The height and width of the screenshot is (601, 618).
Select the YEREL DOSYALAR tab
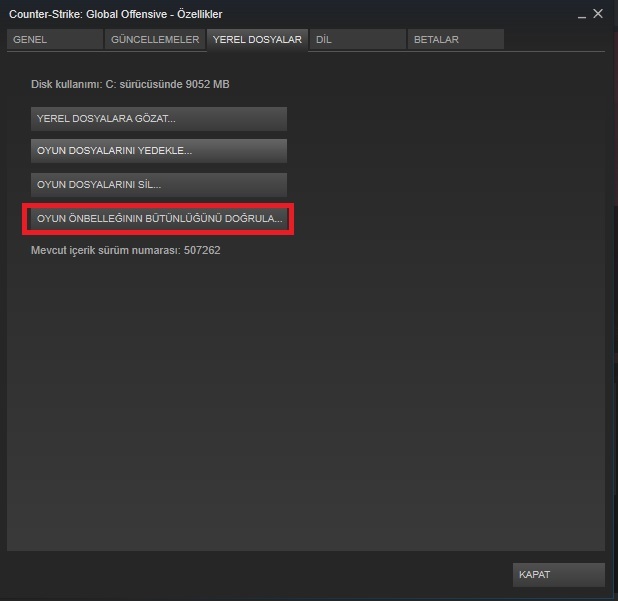click(x=257, y=39)
